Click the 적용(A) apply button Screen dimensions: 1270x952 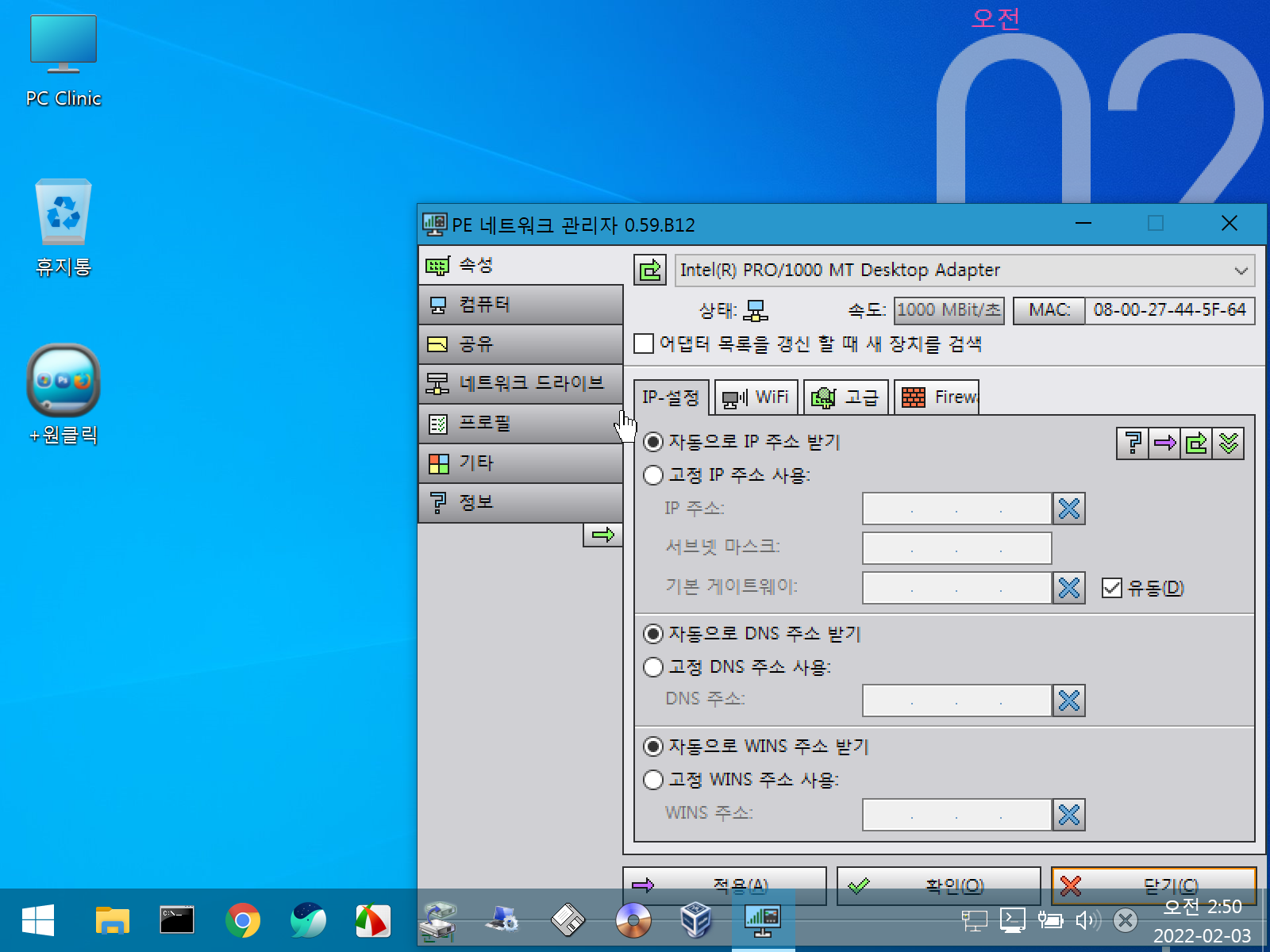pos(725,885)
